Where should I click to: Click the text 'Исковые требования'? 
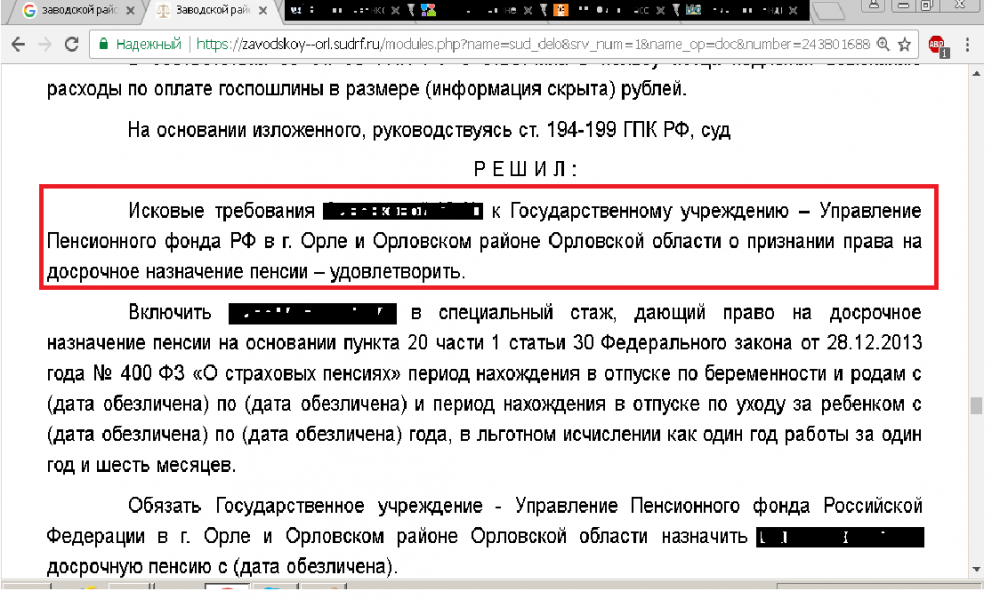click(221, 211)
